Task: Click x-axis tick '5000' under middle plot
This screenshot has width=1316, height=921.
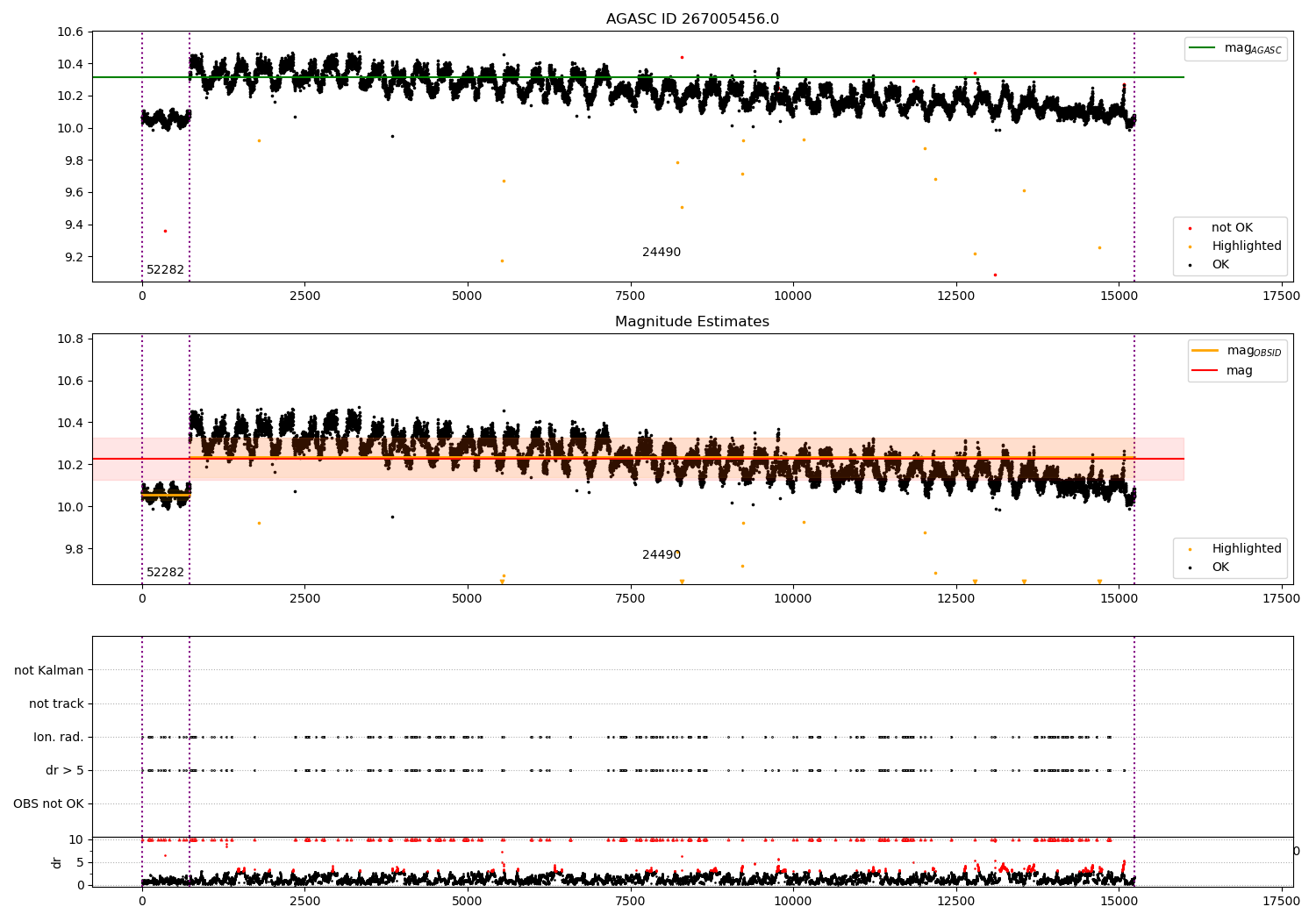Action: click(x=467, y=599)
